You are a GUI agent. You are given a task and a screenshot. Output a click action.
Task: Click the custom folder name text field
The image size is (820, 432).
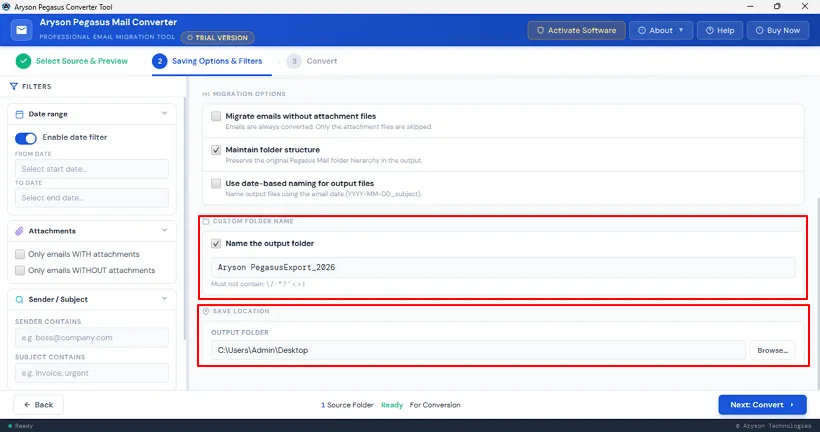point(503,267)
